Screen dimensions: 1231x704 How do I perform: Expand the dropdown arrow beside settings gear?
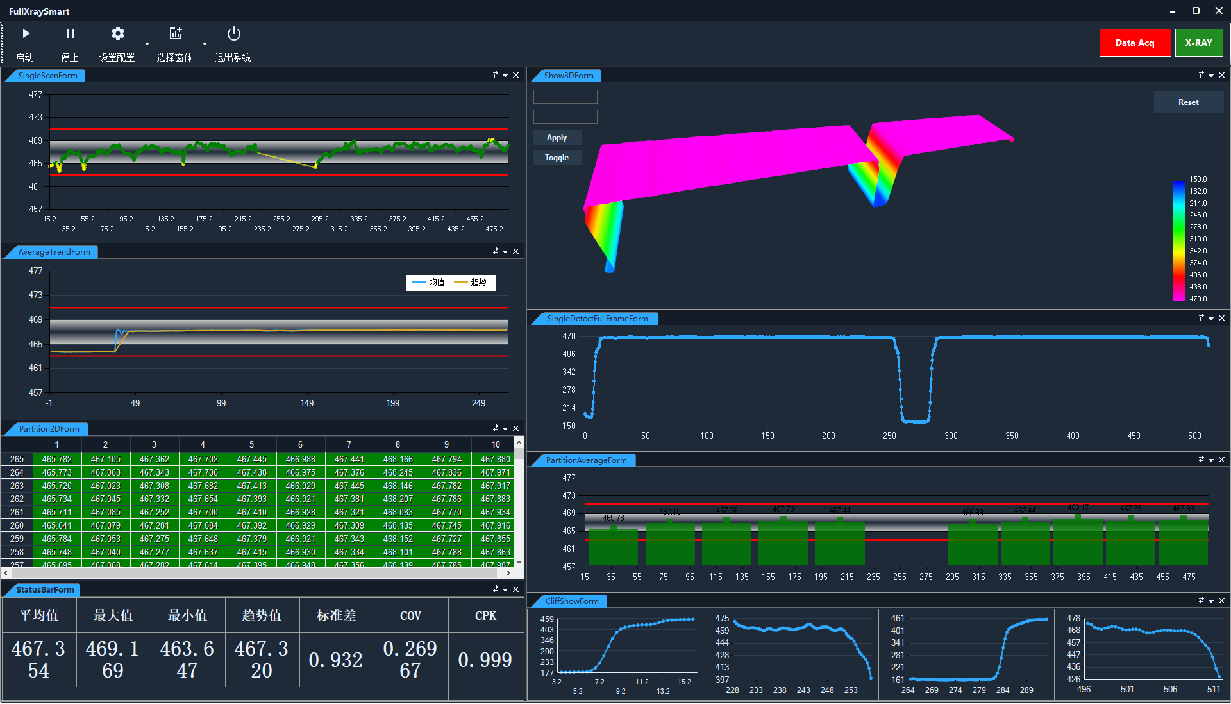coord(147,45)
